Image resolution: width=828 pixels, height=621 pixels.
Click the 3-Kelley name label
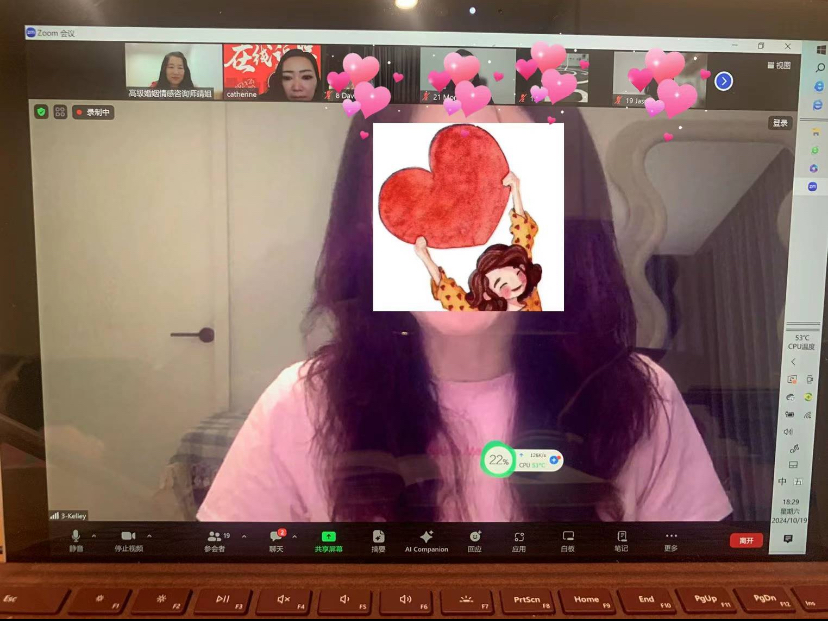[x=69, y=515]
